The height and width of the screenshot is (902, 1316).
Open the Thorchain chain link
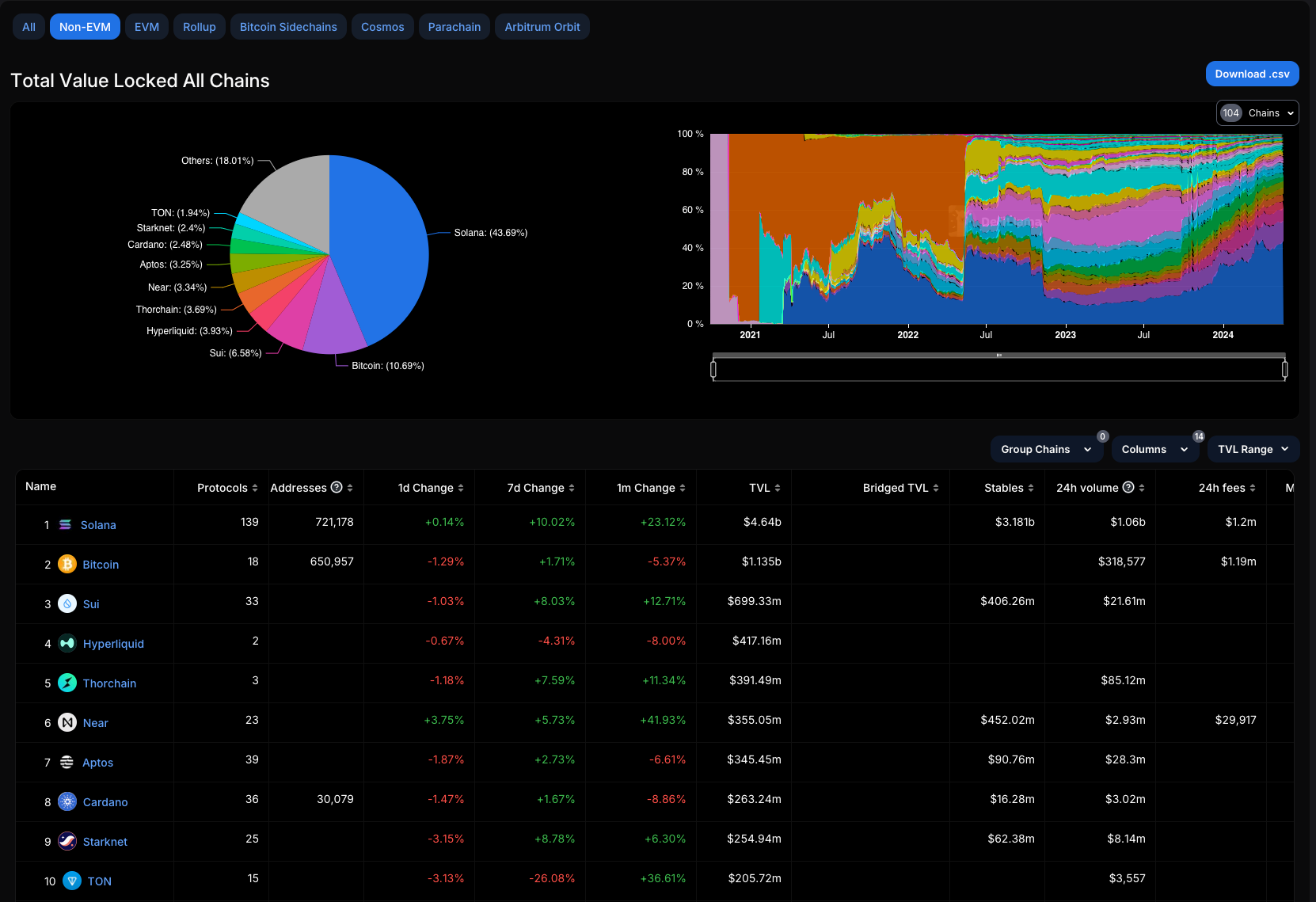coord(109,683)
